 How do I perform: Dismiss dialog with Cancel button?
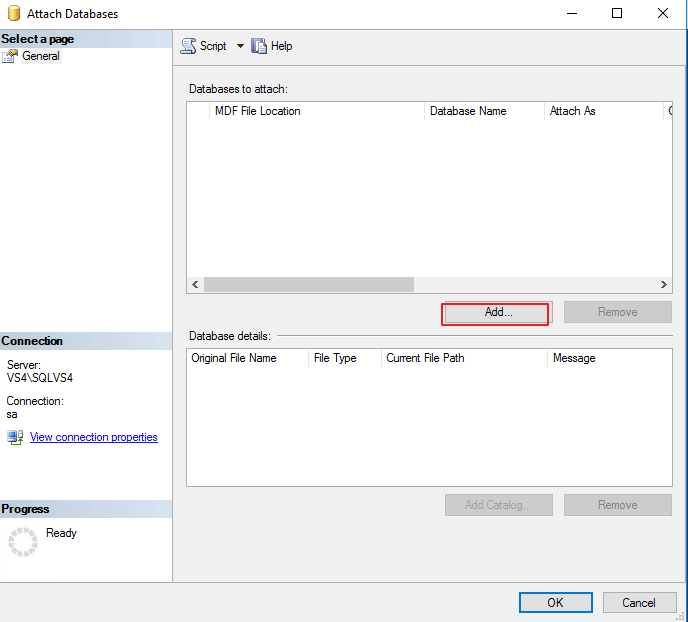click(639, 603)
